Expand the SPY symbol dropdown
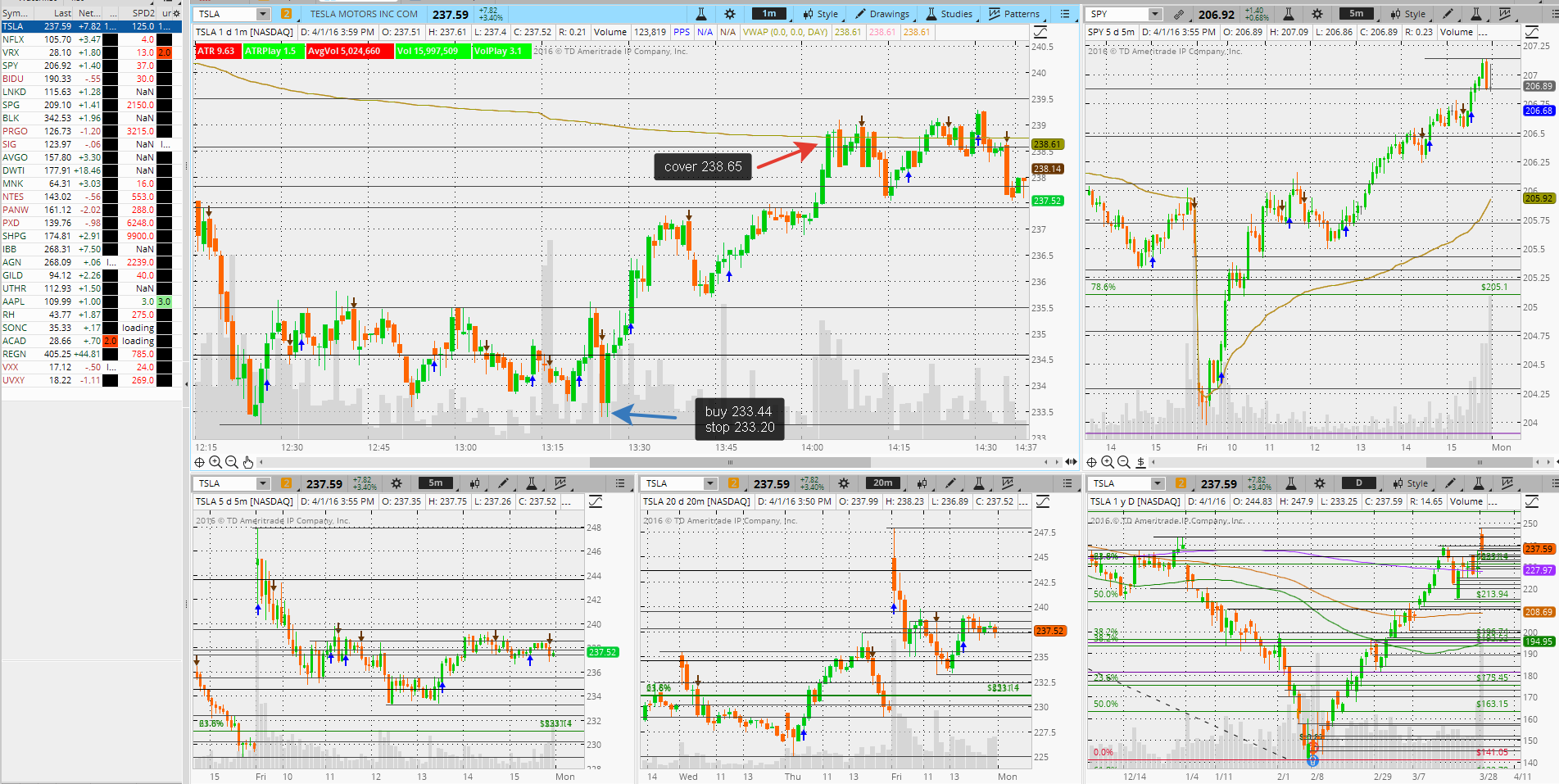This screenshot has height=784, width=1559. coord(1155,14)
